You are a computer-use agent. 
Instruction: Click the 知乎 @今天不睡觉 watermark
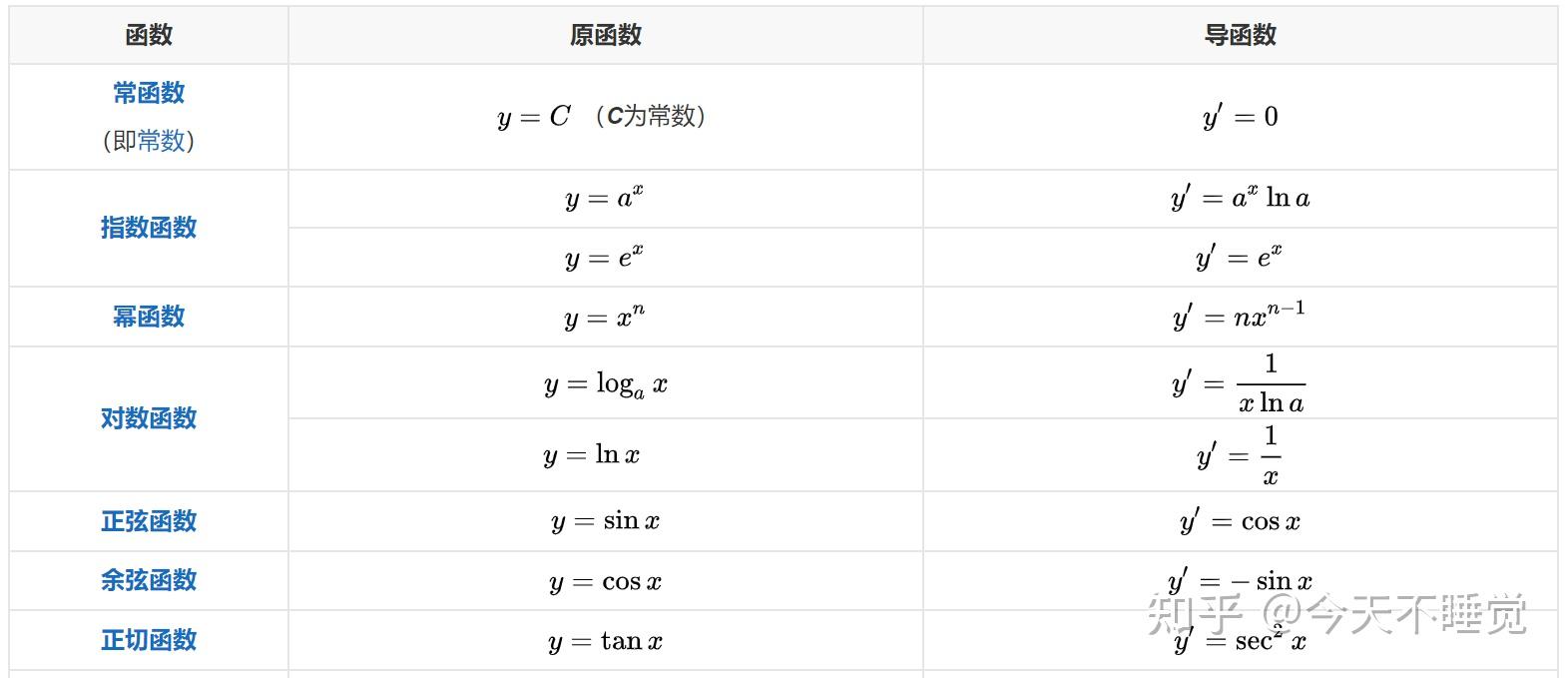(x=1337, y=612)
